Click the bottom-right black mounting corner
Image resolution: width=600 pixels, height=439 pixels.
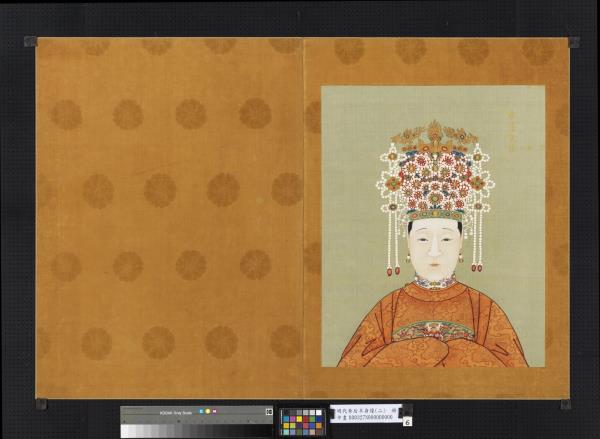pos(565,403)
